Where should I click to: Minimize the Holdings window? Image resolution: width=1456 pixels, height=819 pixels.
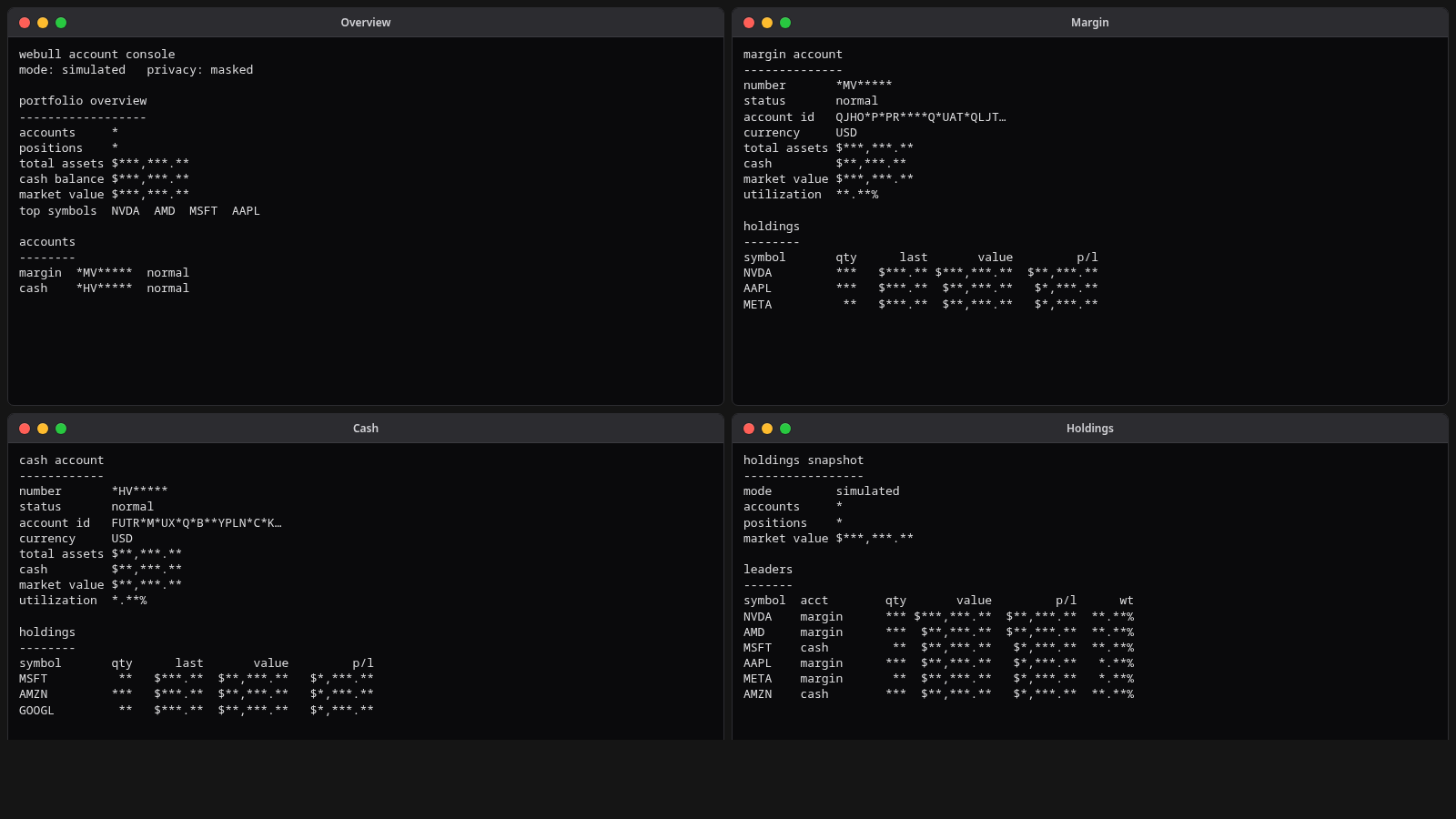click(767, 429)
